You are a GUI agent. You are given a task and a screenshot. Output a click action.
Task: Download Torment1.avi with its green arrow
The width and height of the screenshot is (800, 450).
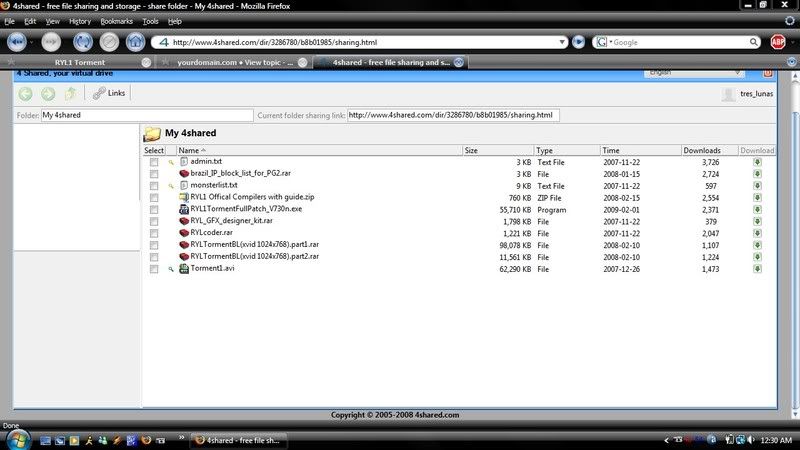click(x=757, y=269)
